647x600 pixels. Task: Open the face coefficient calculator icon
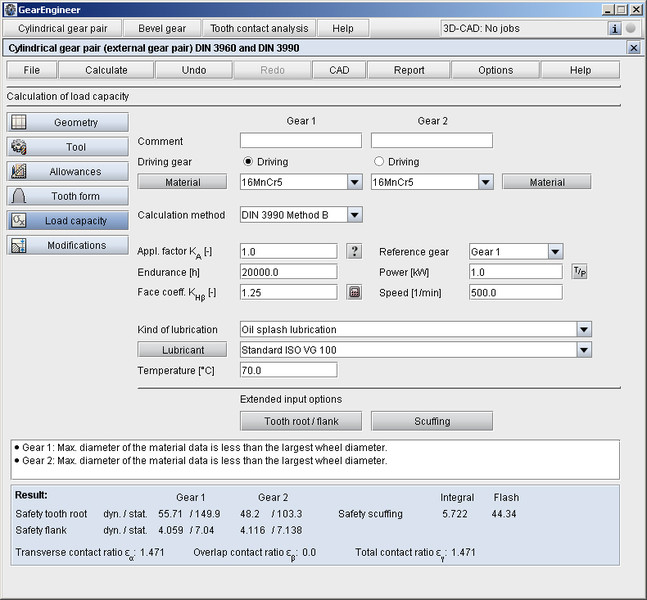coord(354,292)
